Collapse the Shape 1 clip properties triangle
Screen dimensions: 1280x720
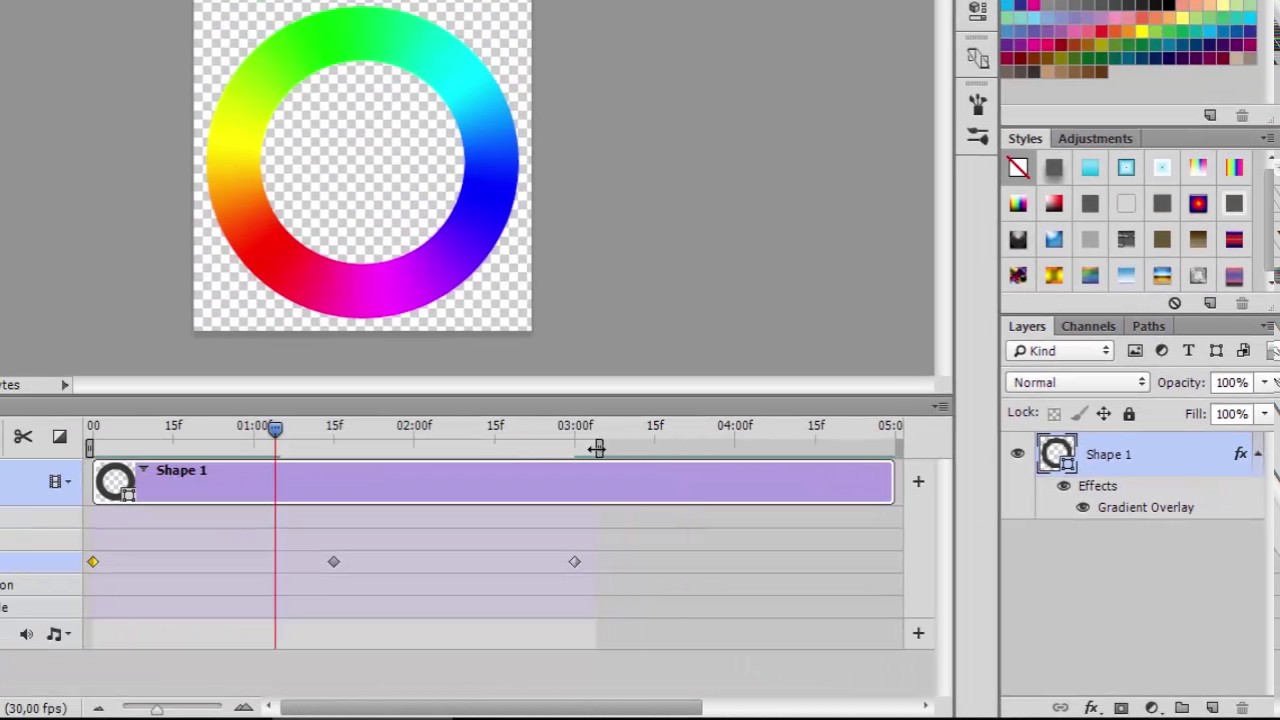click(x=144, y=469)
